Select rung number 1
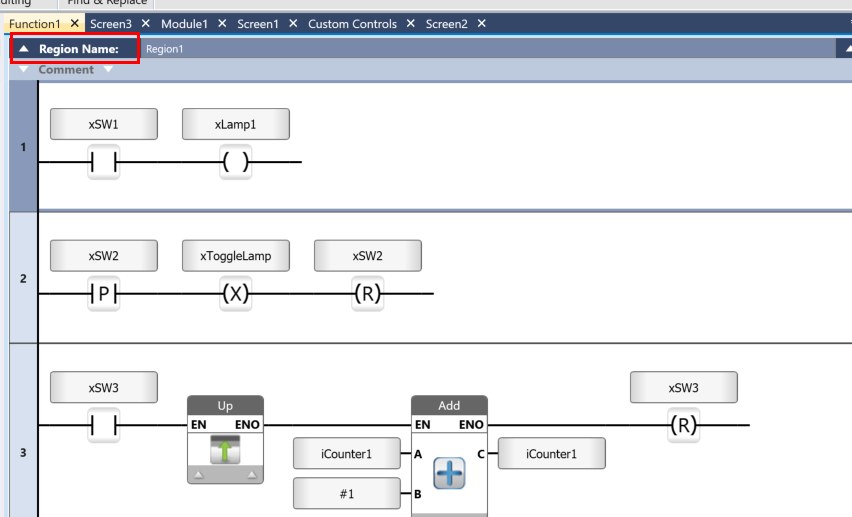This screenshot has height=517, width=852. (x=23, y=147)
